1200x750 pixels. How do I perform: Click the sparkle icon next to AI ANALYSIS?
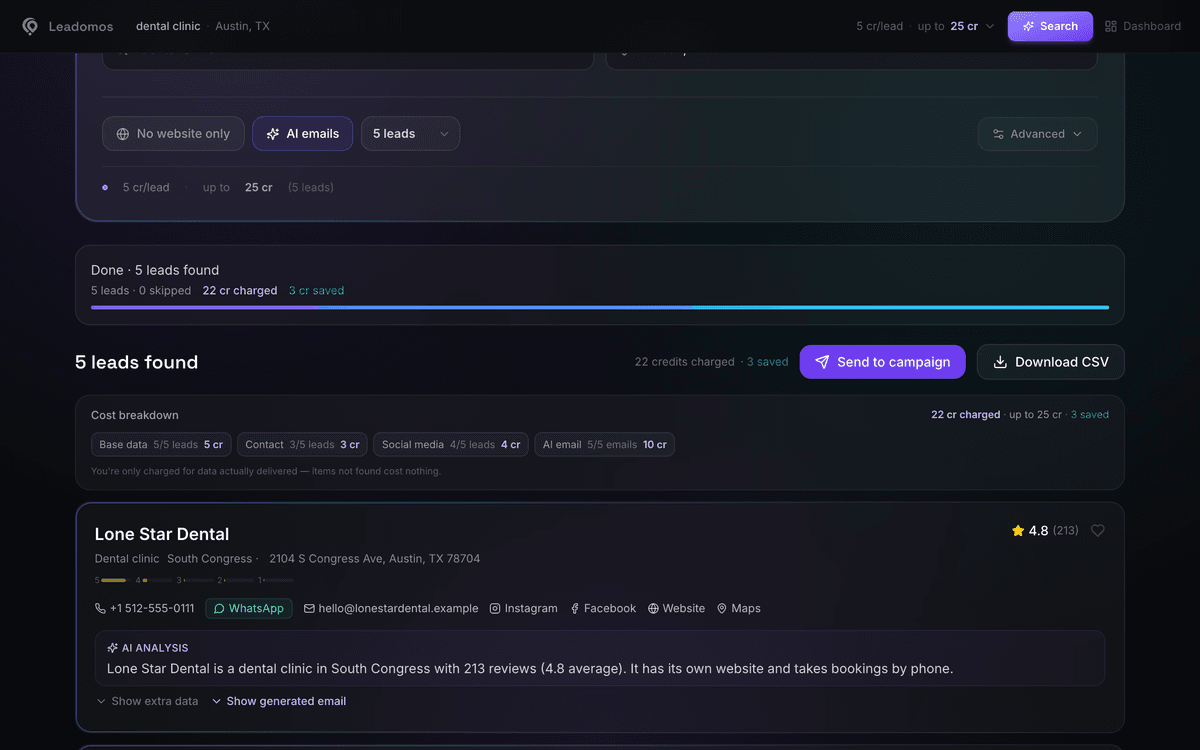point(113,648)
